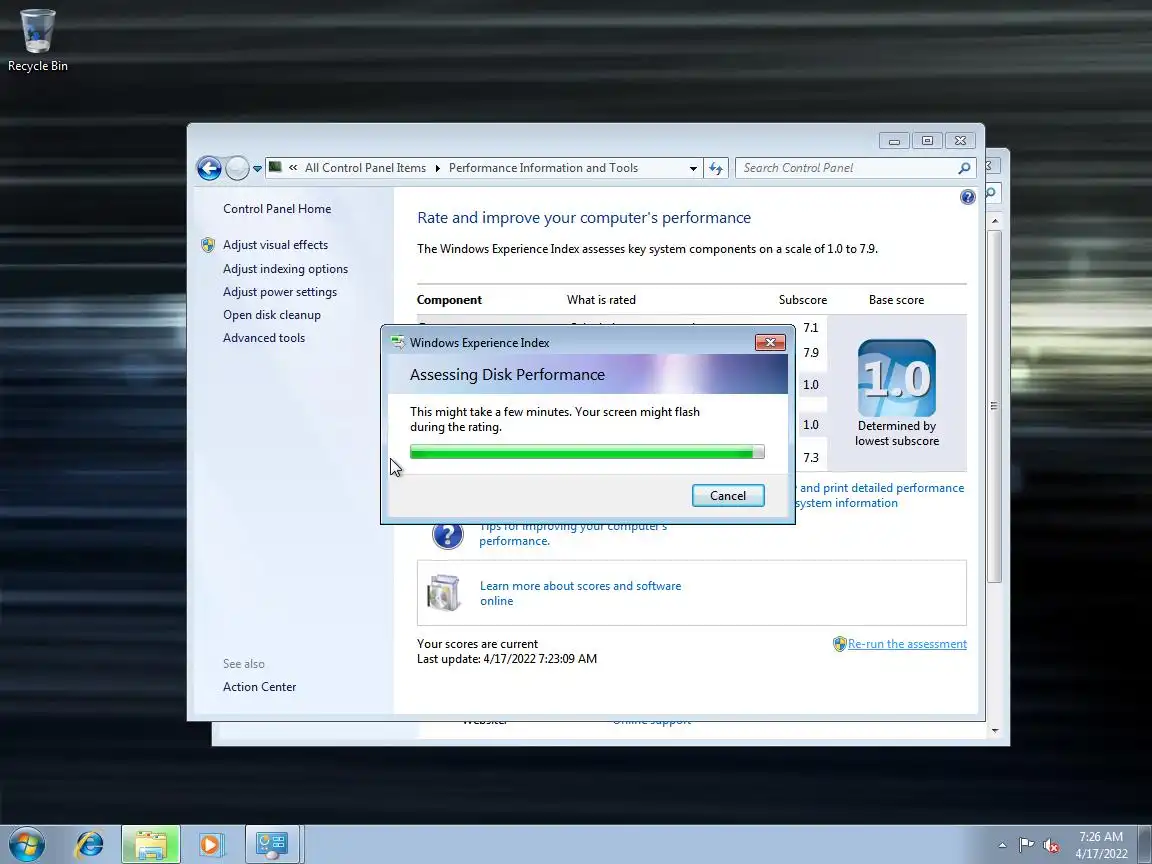
Task: Open Adjust visual effects
Action: pyautogui.click(x=276, y=245)
